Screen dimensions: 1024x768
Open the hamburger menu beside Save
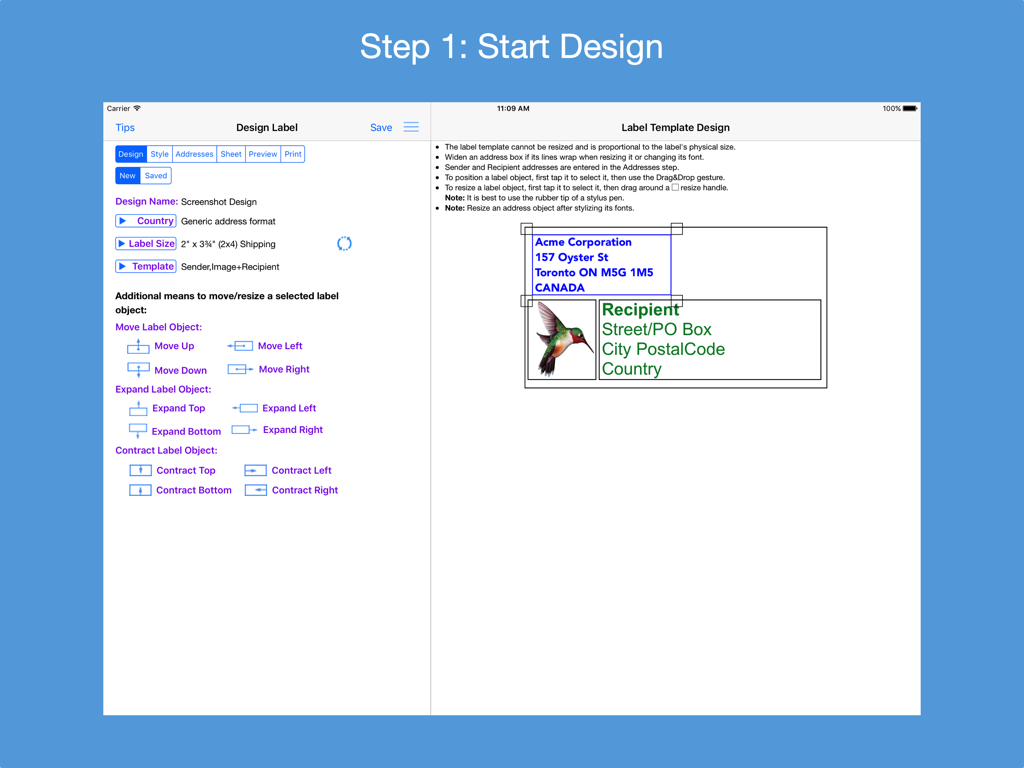[410, 127]
